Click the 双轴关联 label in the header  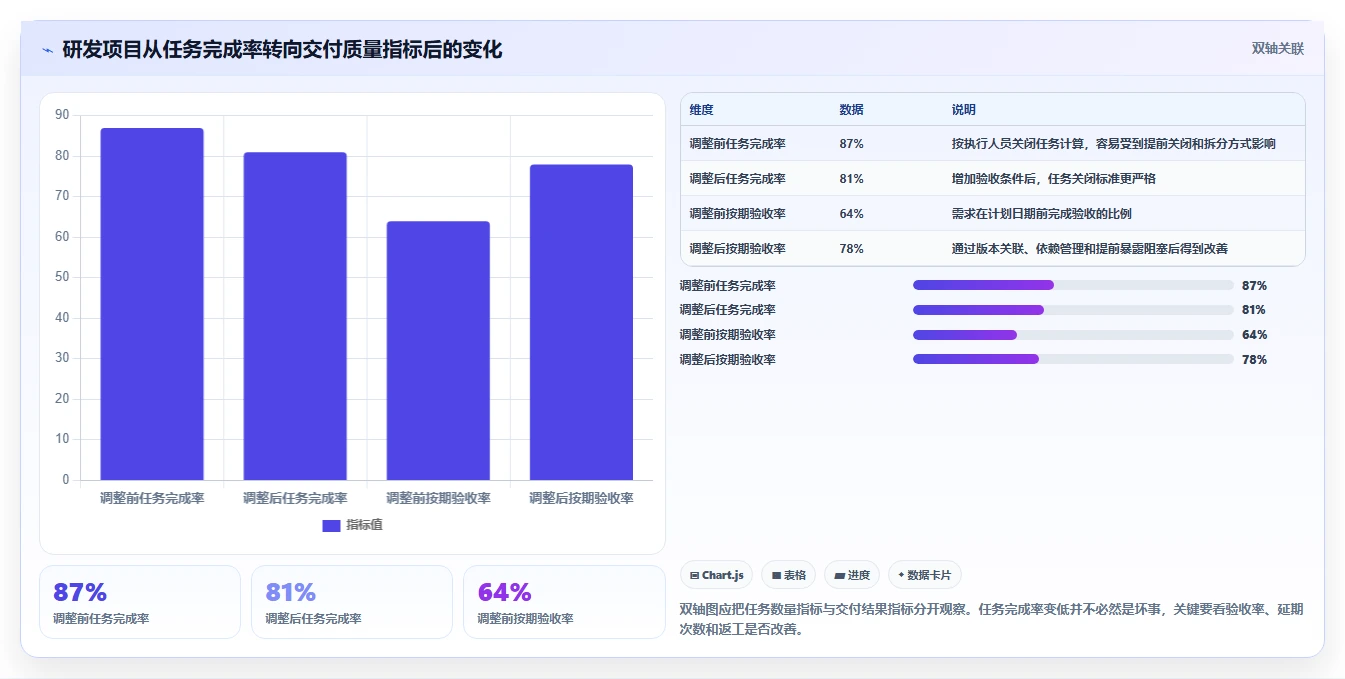click(1278, 49)
